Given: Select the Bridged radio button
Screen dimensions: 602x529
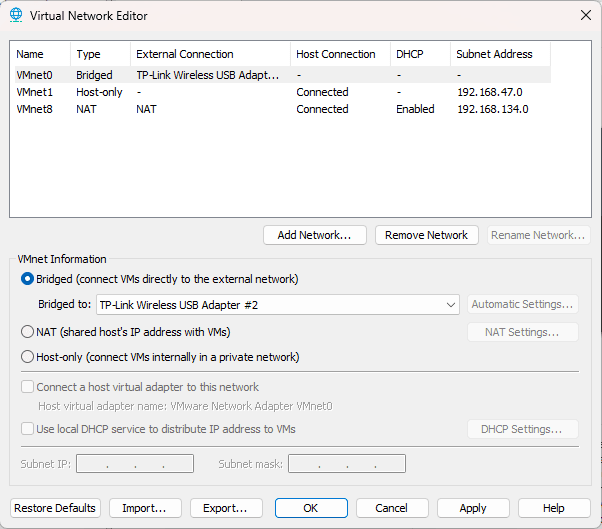Looking at the screenshot, I should tap(28, 279).
